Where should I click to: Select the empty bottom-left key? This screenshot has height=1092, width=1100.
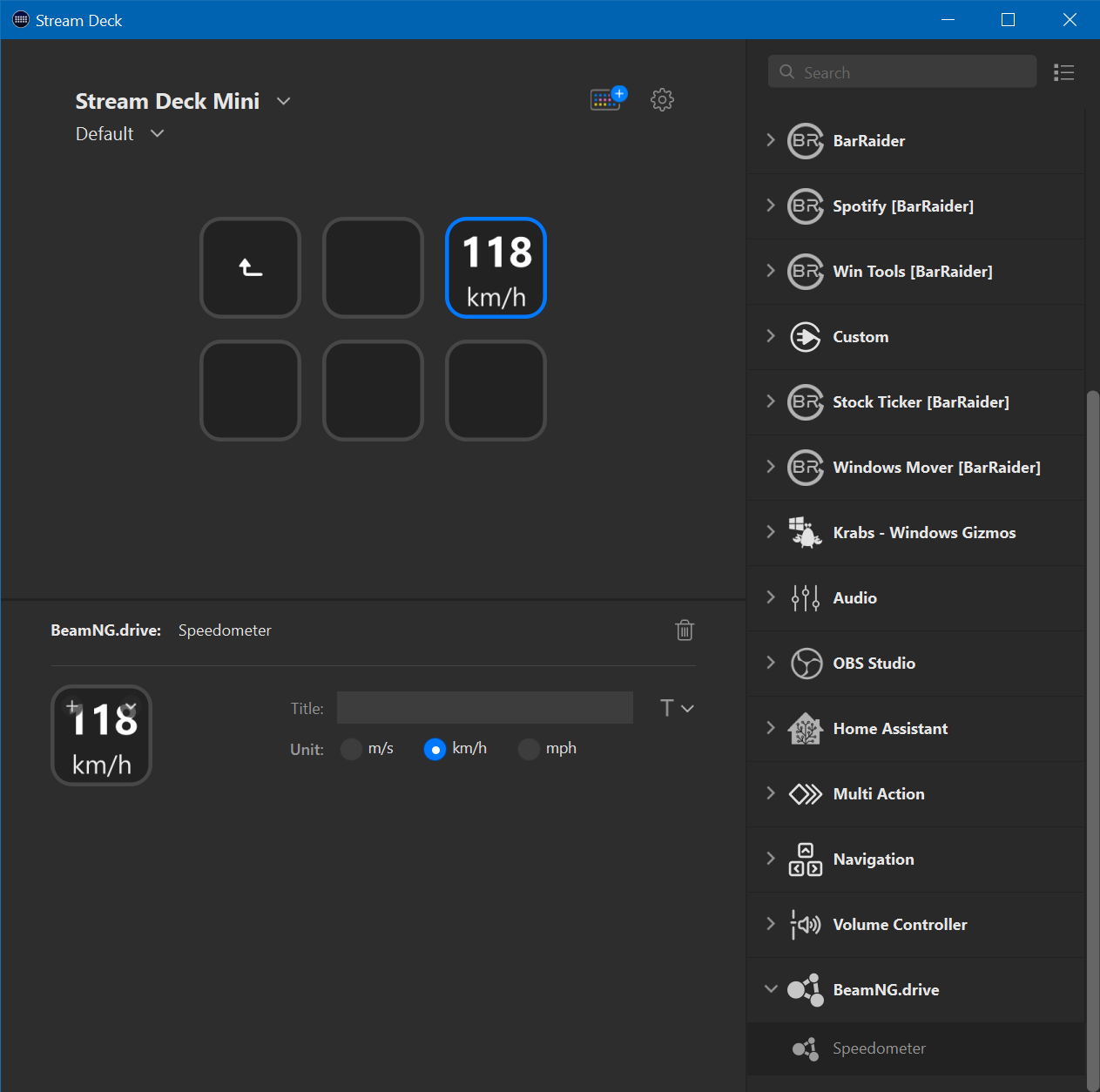251,390
